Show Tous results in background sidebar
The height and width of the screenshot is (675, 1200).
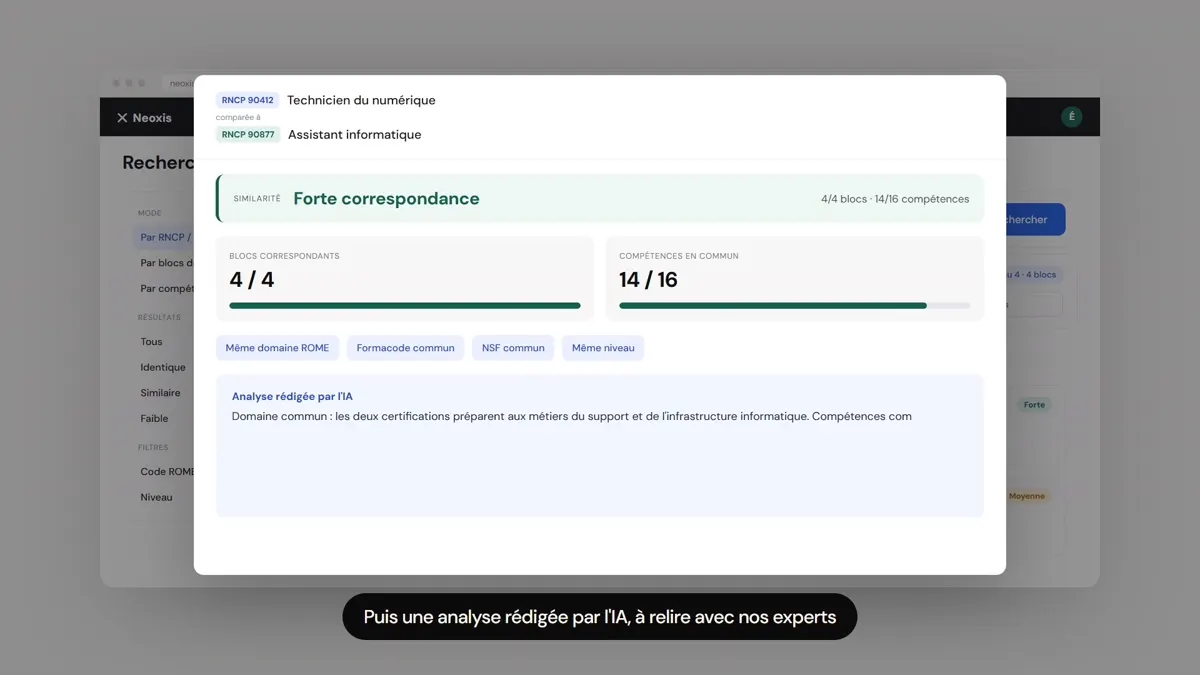coord(151,342)
